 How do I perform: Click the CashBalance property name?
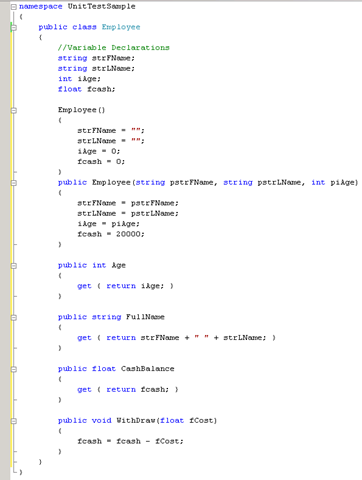[148, 369]
